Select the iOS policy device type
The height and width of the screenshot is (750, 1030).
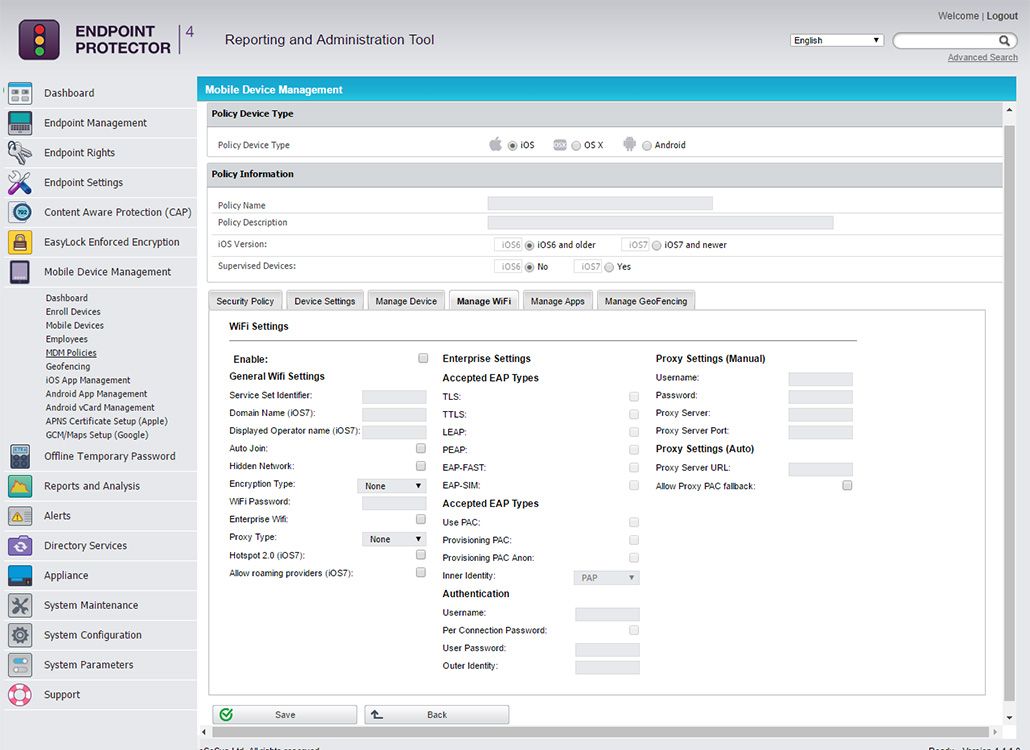pyautogui.click(x=512, y=146)
